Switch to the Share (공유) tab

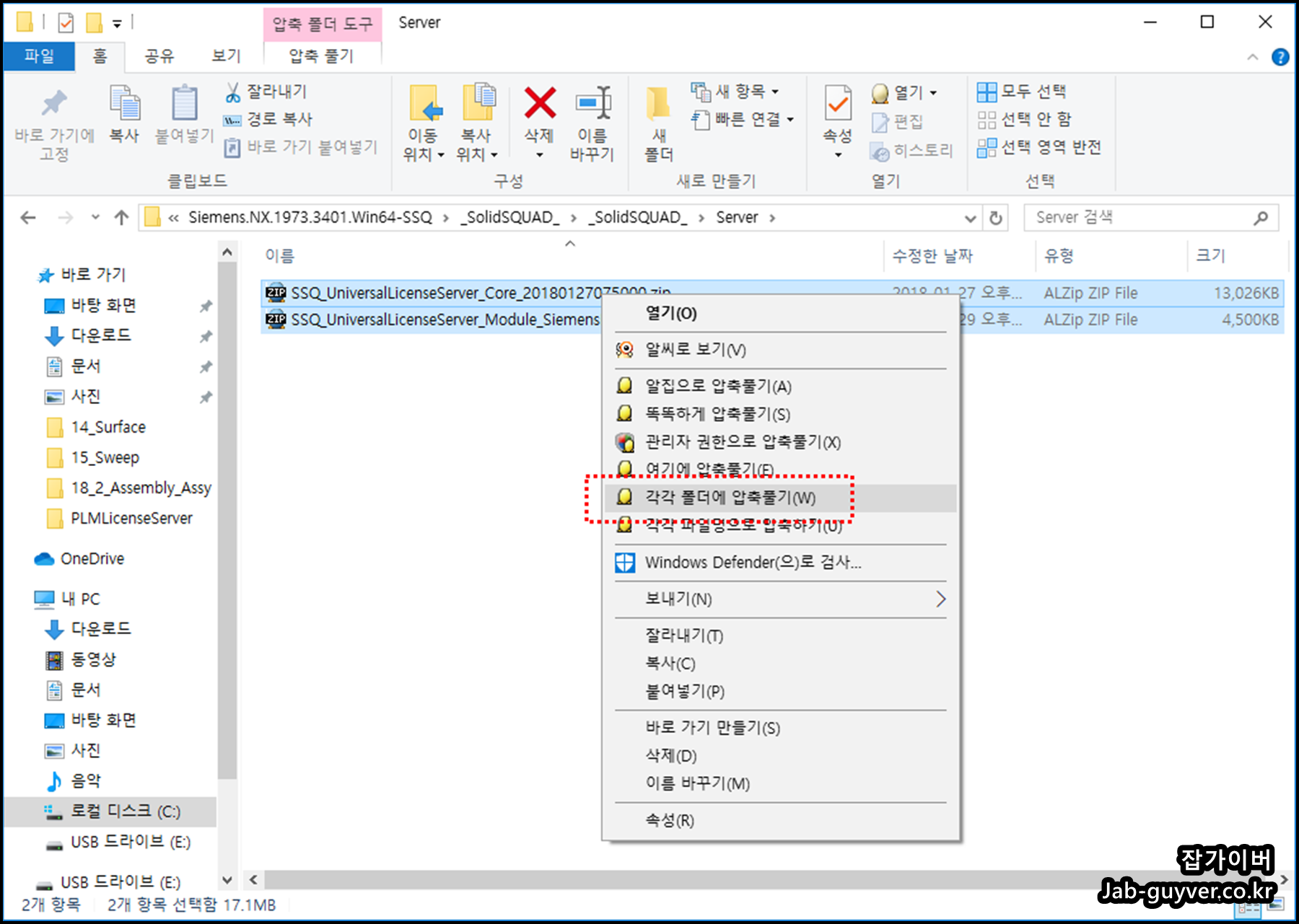159,56
